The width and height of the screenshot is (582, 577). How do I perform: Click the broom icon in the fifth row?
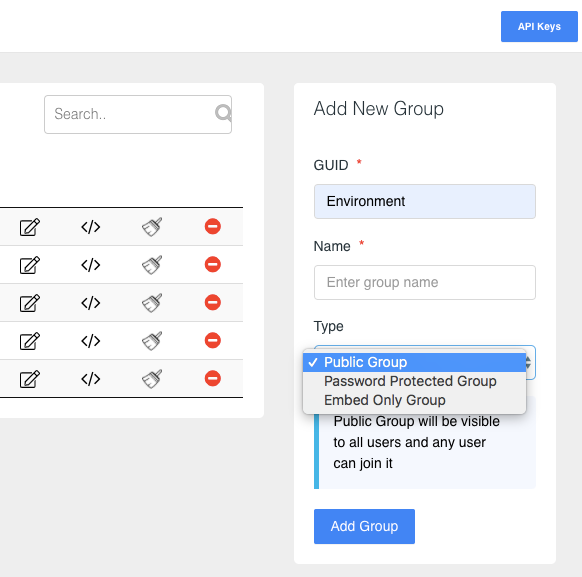coord(152,379)
